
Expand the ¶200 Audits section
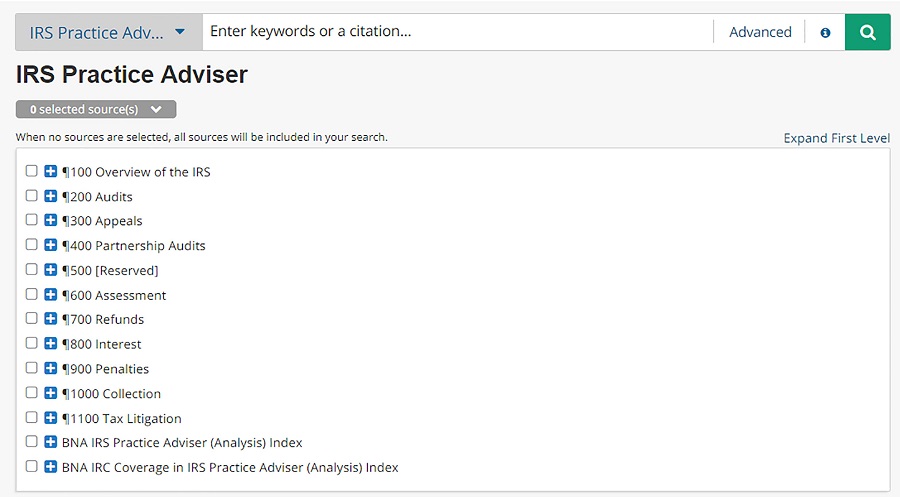click(51, 196)
